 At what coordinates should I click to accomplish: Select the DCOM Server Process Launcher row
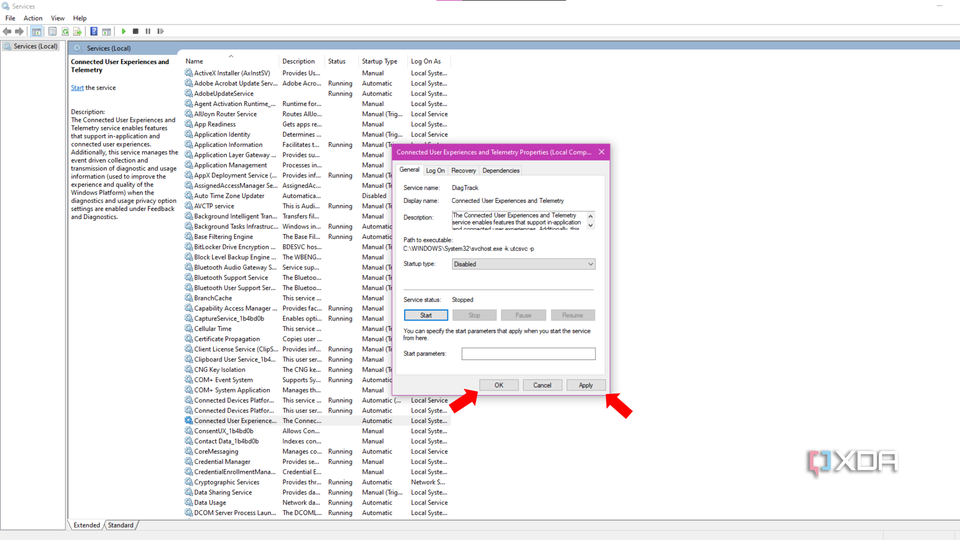coord(317,513)
